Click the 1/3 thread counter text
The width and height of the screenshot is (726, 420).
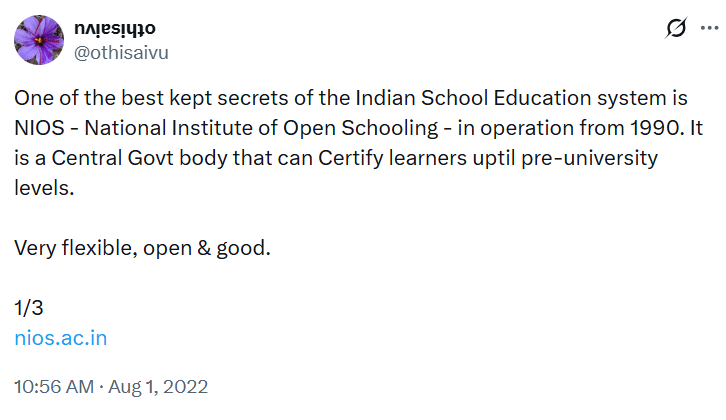pos(29,307)
